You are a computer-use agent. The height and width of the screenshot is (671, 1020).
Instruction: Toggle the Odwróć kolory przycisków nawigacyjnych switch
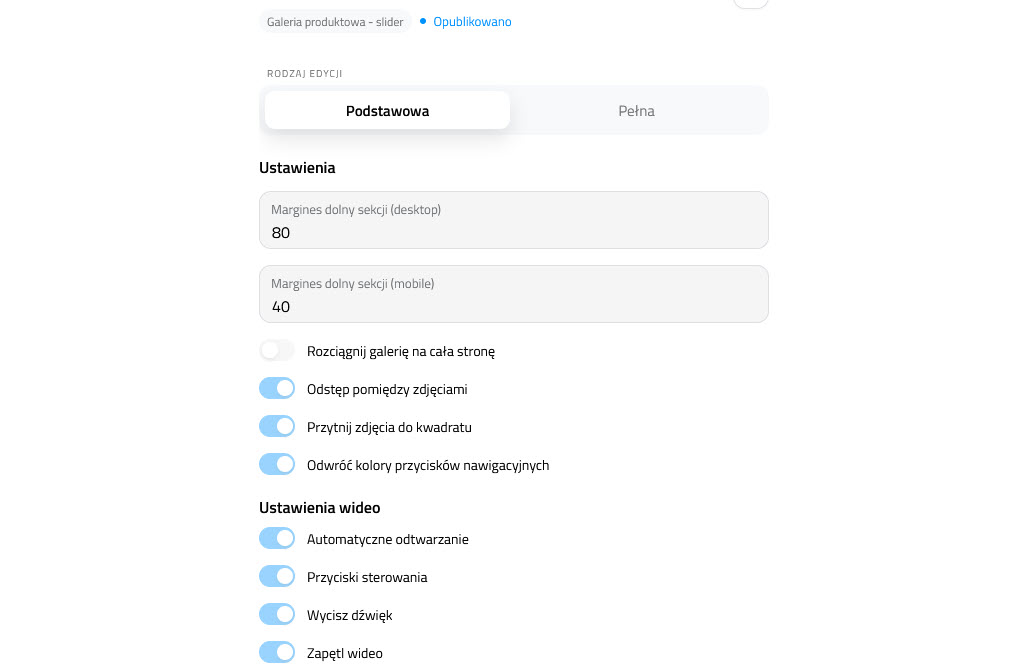click(x=277, y=465)
